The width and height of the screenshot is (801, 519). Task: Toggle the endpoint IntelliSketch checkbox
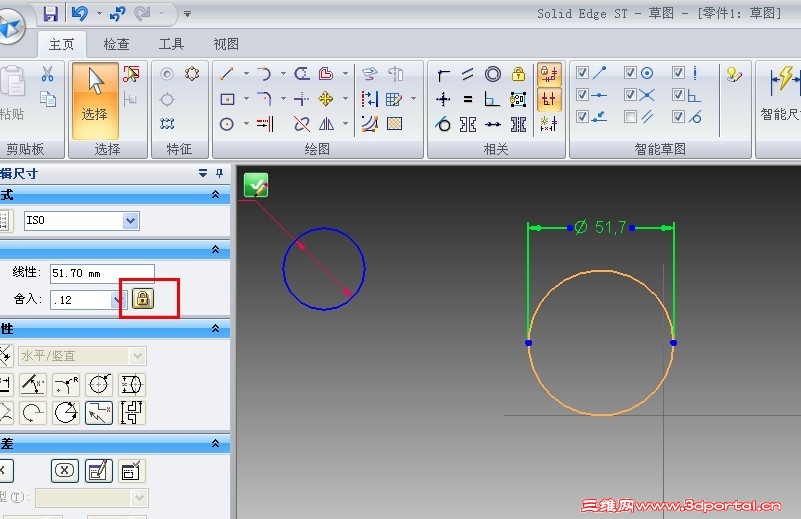[x=582, y=73]
